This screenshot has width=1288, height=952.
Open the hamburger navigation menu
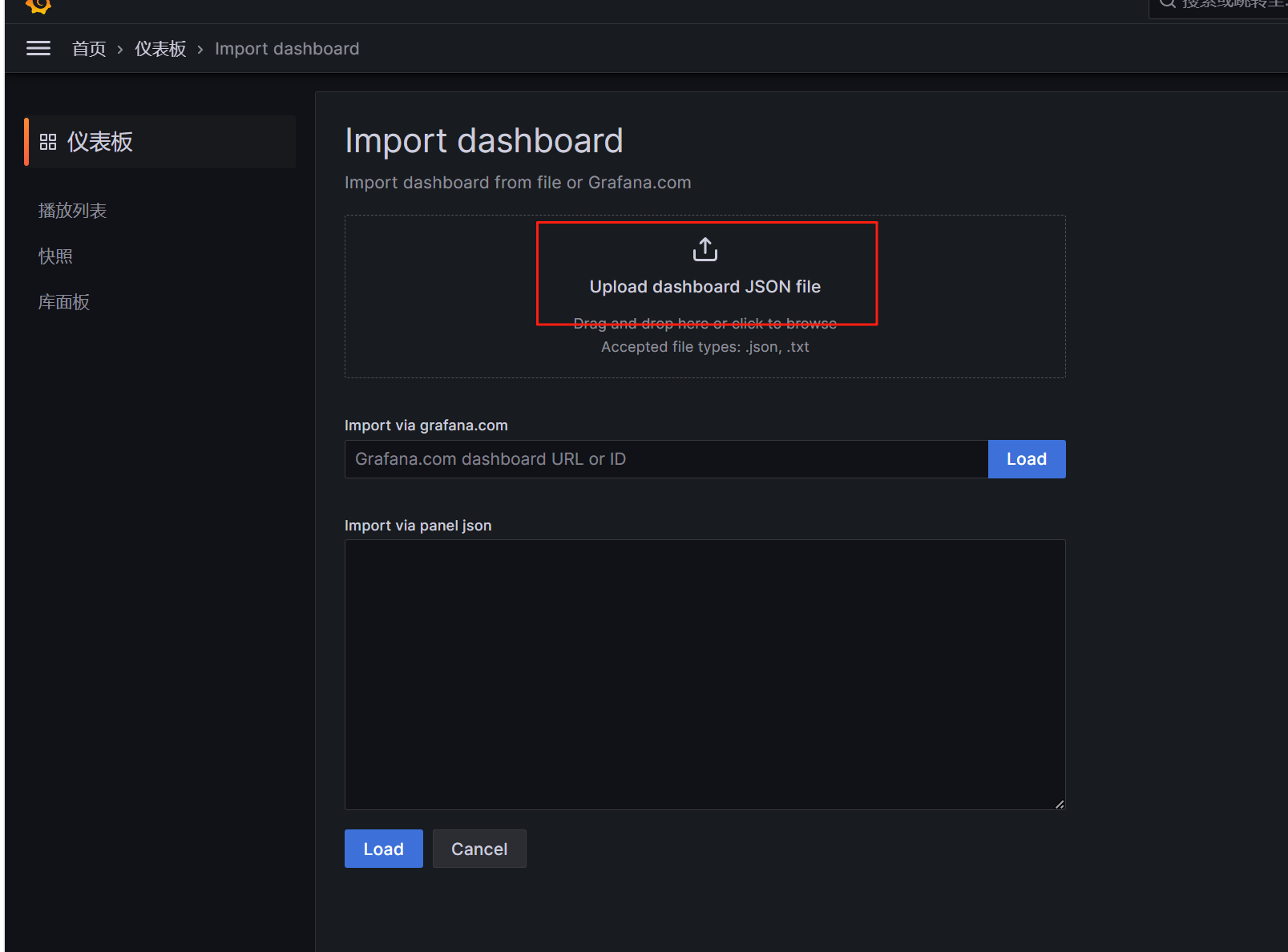click(x=38, y=49)
